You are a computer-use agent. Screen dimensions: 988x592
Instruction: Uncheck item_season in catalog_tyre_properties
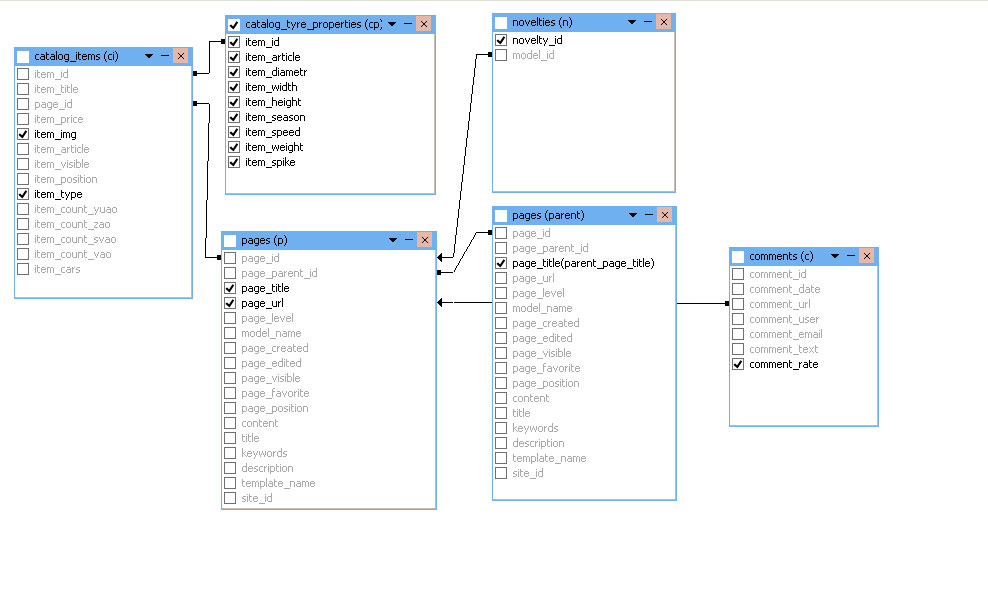[x=234, y=117]
